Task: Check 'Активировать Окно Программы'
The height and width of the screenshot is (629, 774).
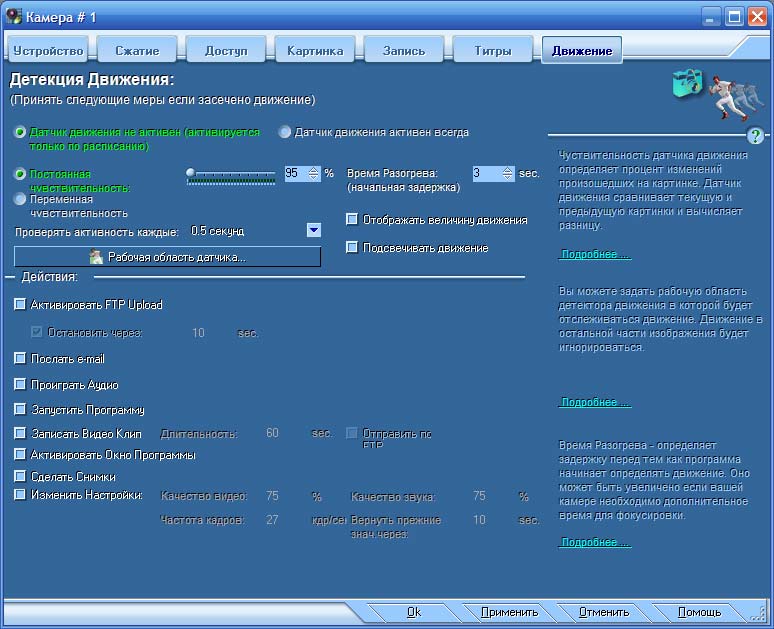Action: 20,454
